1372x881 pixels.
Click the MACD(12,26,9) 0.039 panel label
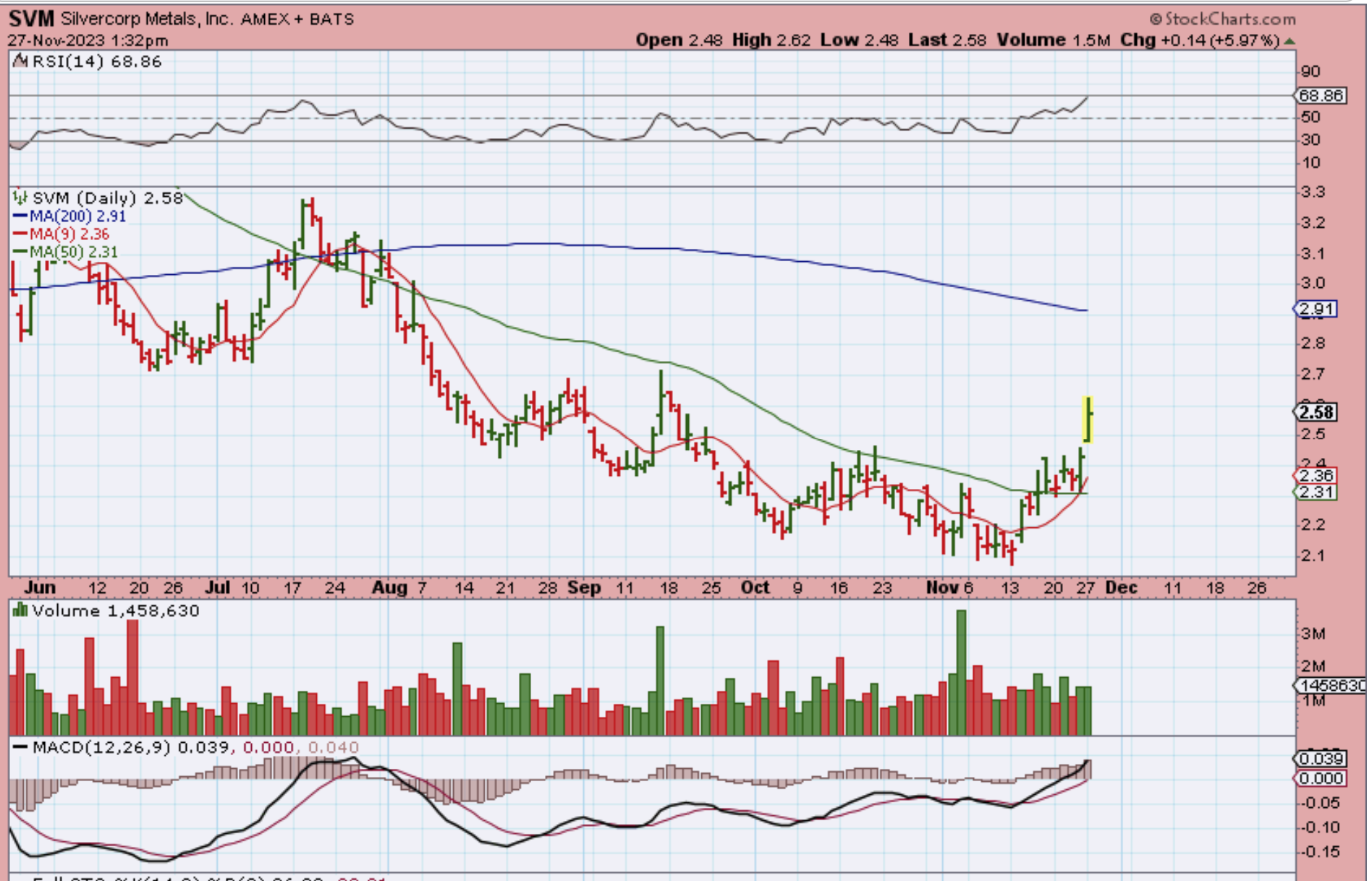point(132,747)
